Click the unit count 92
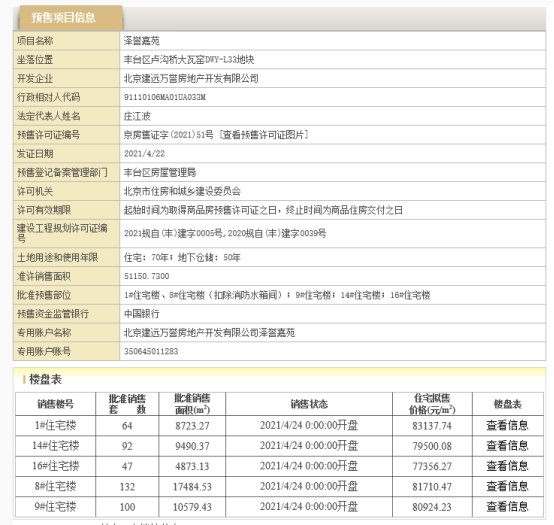The image size is (554, 525). pyautogui.click(x=127, y=446)
